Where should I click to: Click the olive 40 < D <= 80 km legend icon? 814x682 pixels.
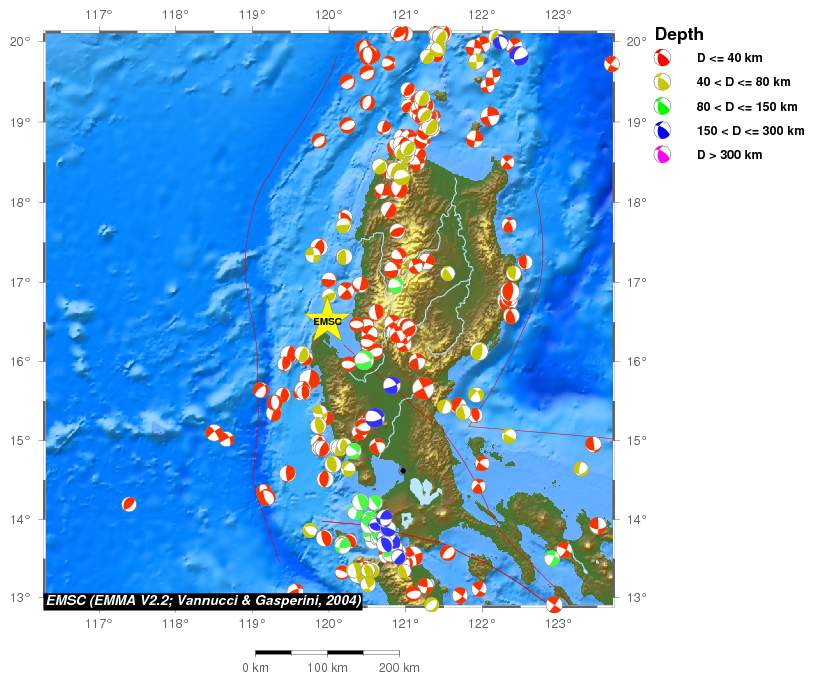point(662,82)
